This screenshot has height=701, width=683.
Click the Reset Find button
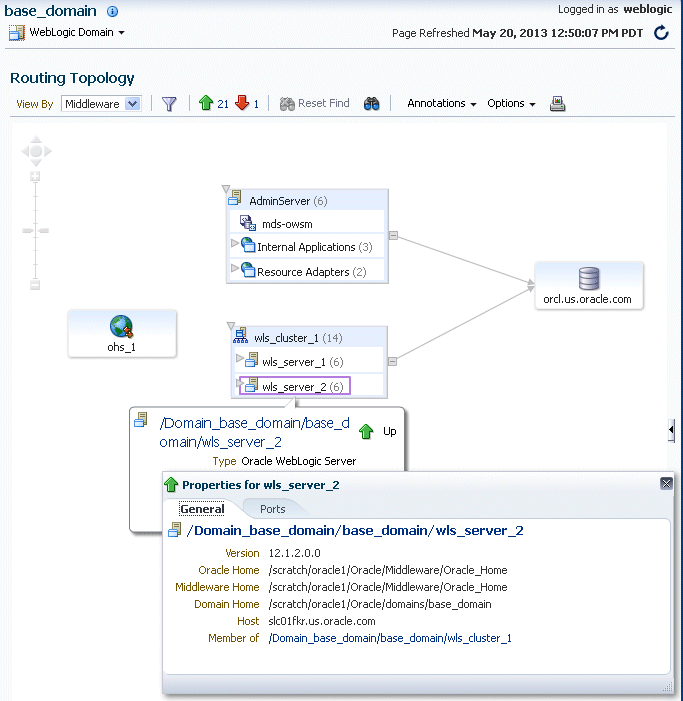point(314,103)
